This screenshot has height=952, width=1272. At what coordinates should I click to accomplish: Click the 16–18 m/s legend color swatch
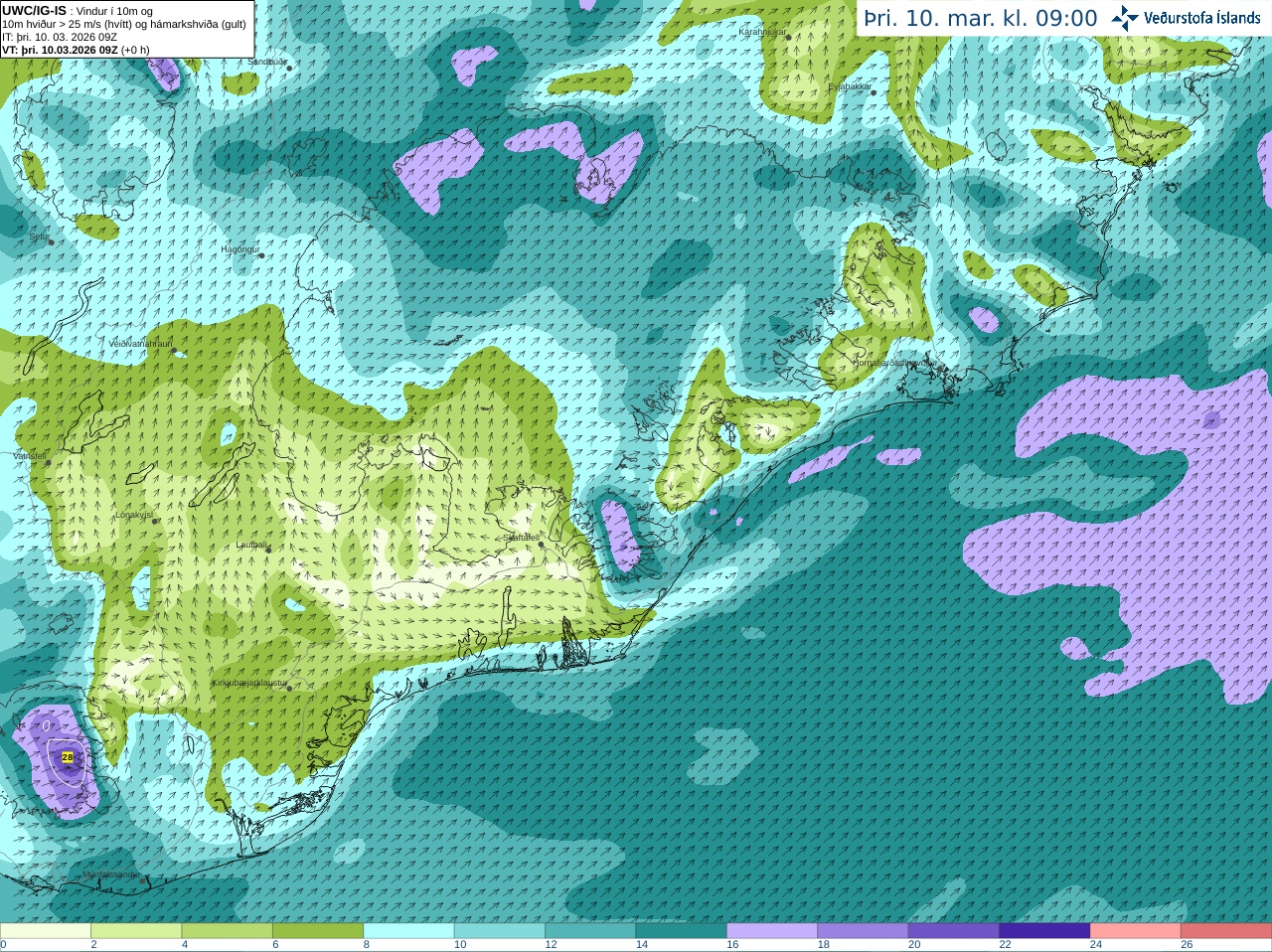pyautogui.click(x=772, y=931)
